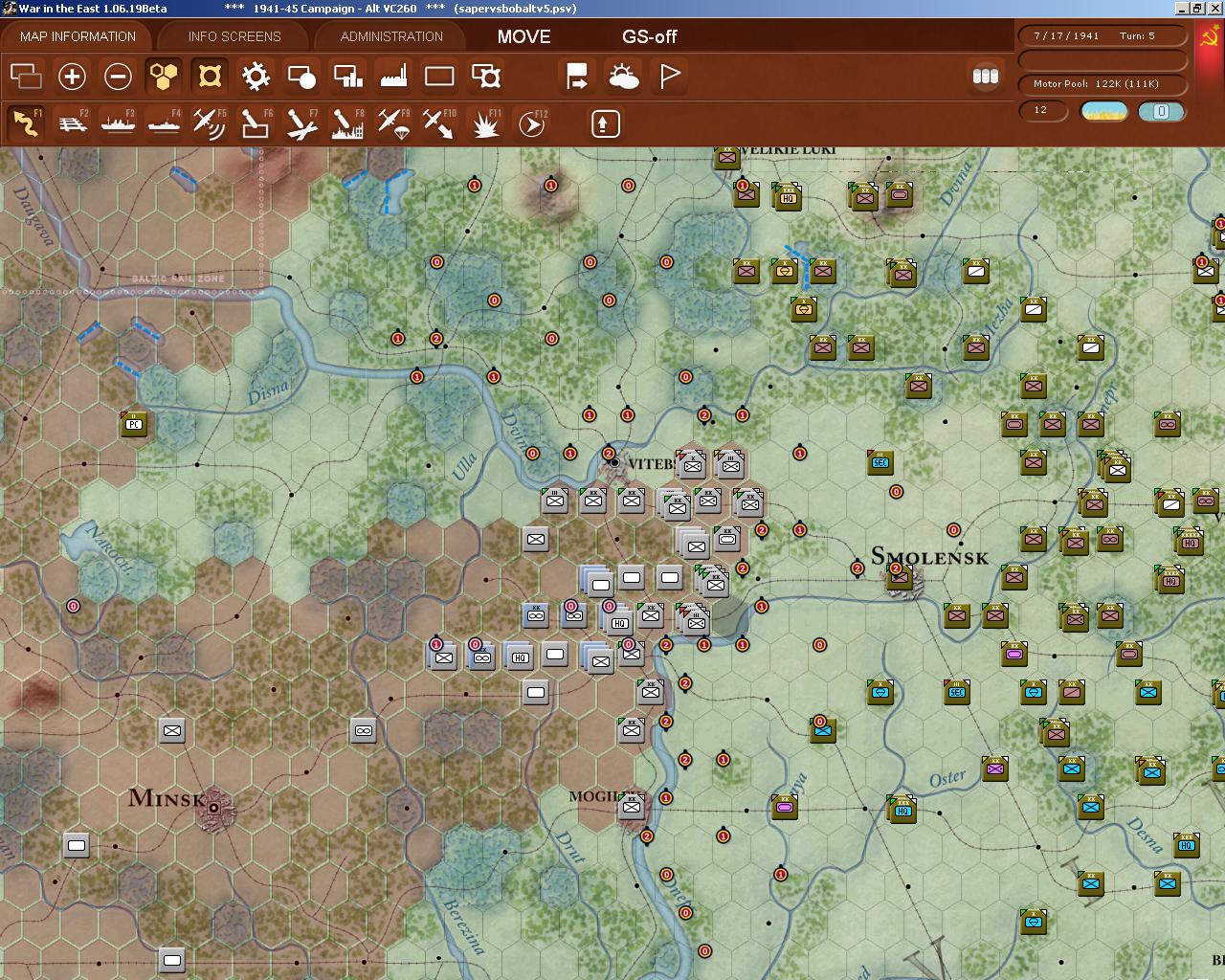
Task: Select the Soviet HQ near Velikie Luki
Action: (x=788, y=197)
